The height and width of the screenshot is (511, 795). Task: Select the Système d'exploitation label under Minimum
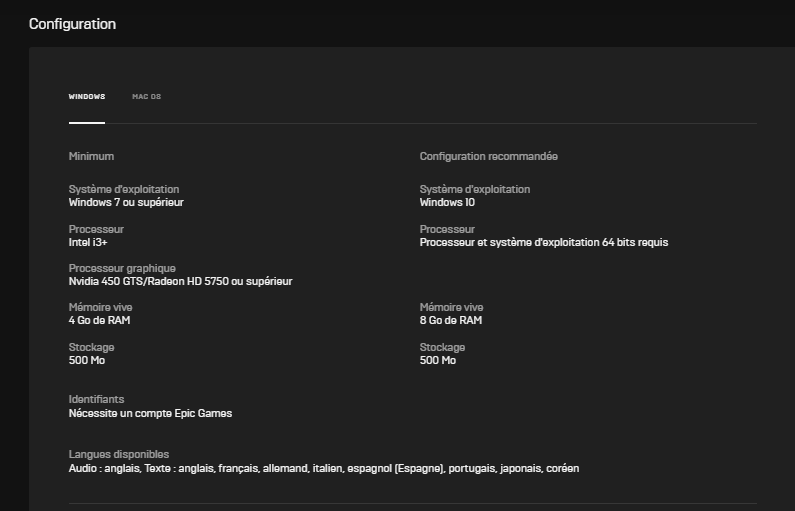(x=124, y=189)
